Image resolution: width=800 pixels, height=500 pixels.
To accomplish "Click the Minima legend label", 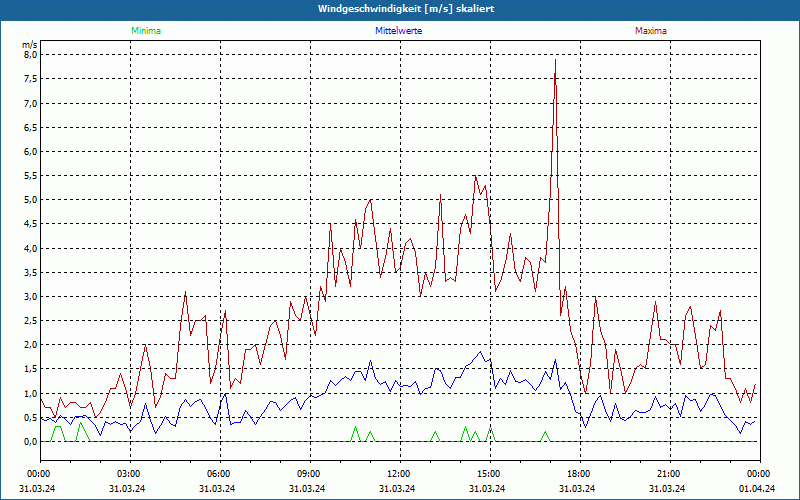I will point(146,31).
